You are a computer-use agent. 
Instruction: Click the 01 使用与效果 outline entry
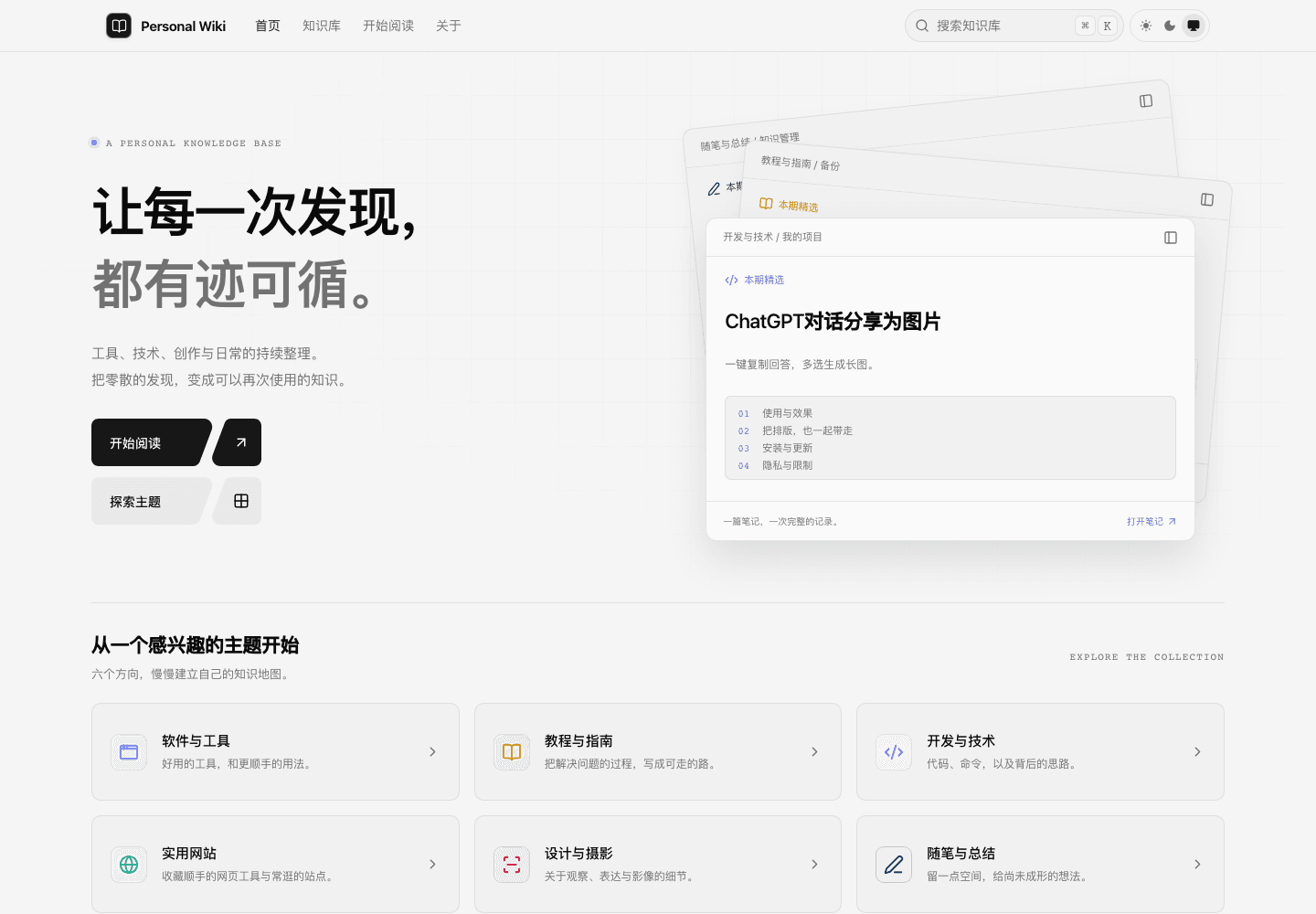point(775,413)
